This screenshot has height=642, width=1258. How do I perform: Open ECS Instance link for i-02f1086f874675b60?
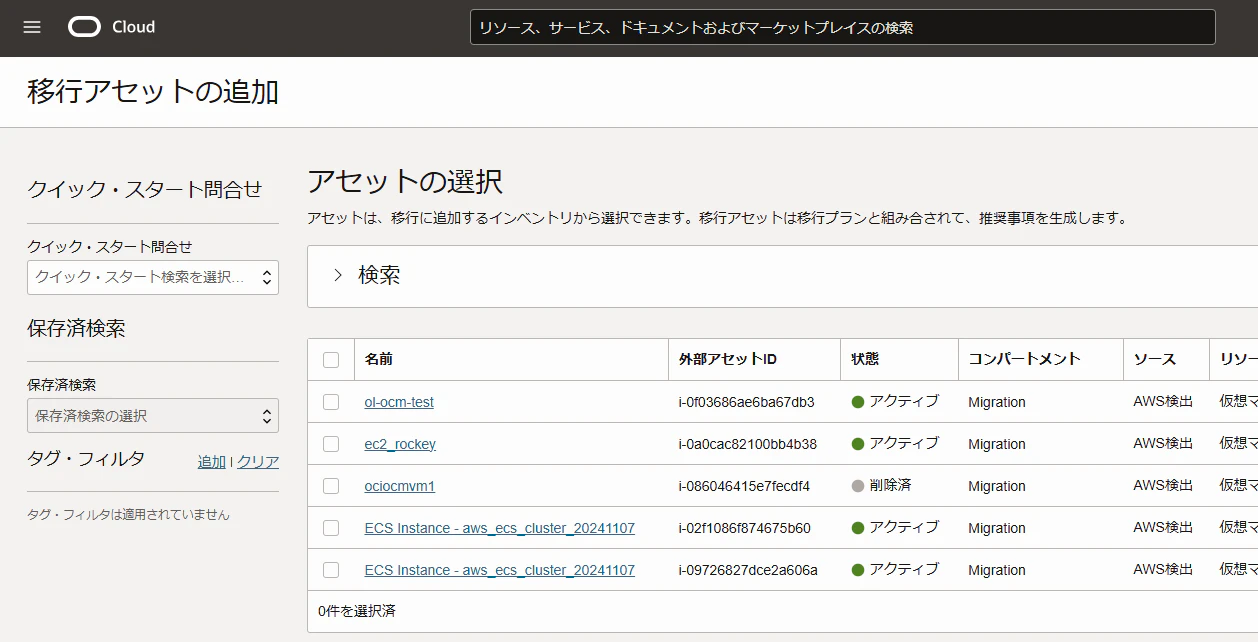500,528
